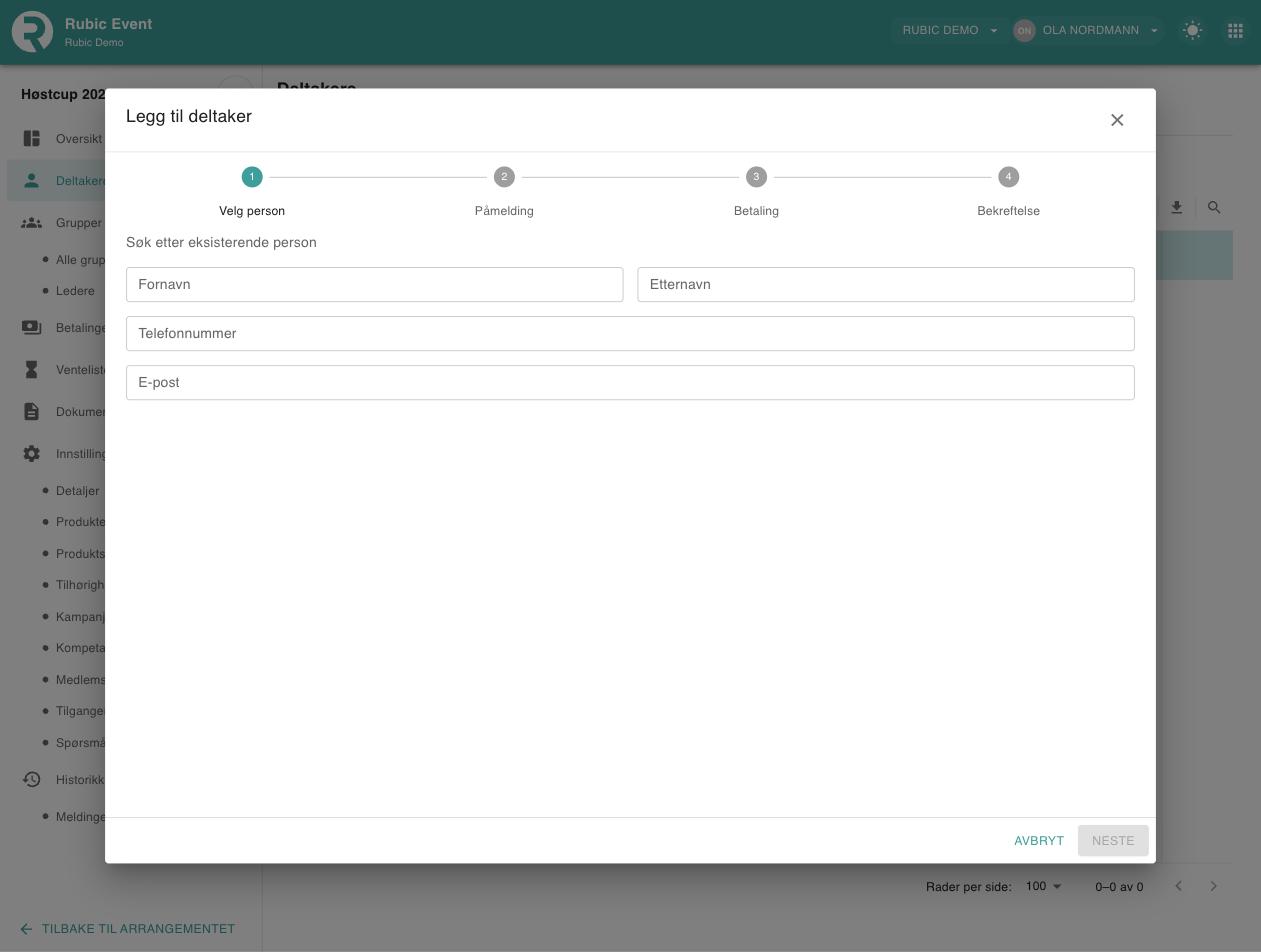
Task: Go to next page chevron in pagination
Action: 1214,886
